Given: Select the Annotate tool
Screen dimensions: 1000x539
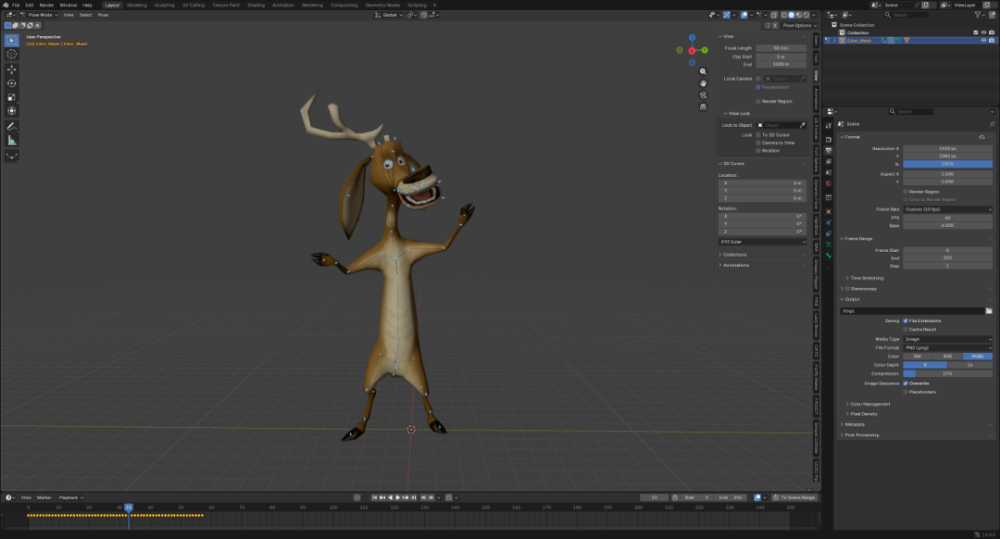Looking at the screenshot, I should 11,126.
